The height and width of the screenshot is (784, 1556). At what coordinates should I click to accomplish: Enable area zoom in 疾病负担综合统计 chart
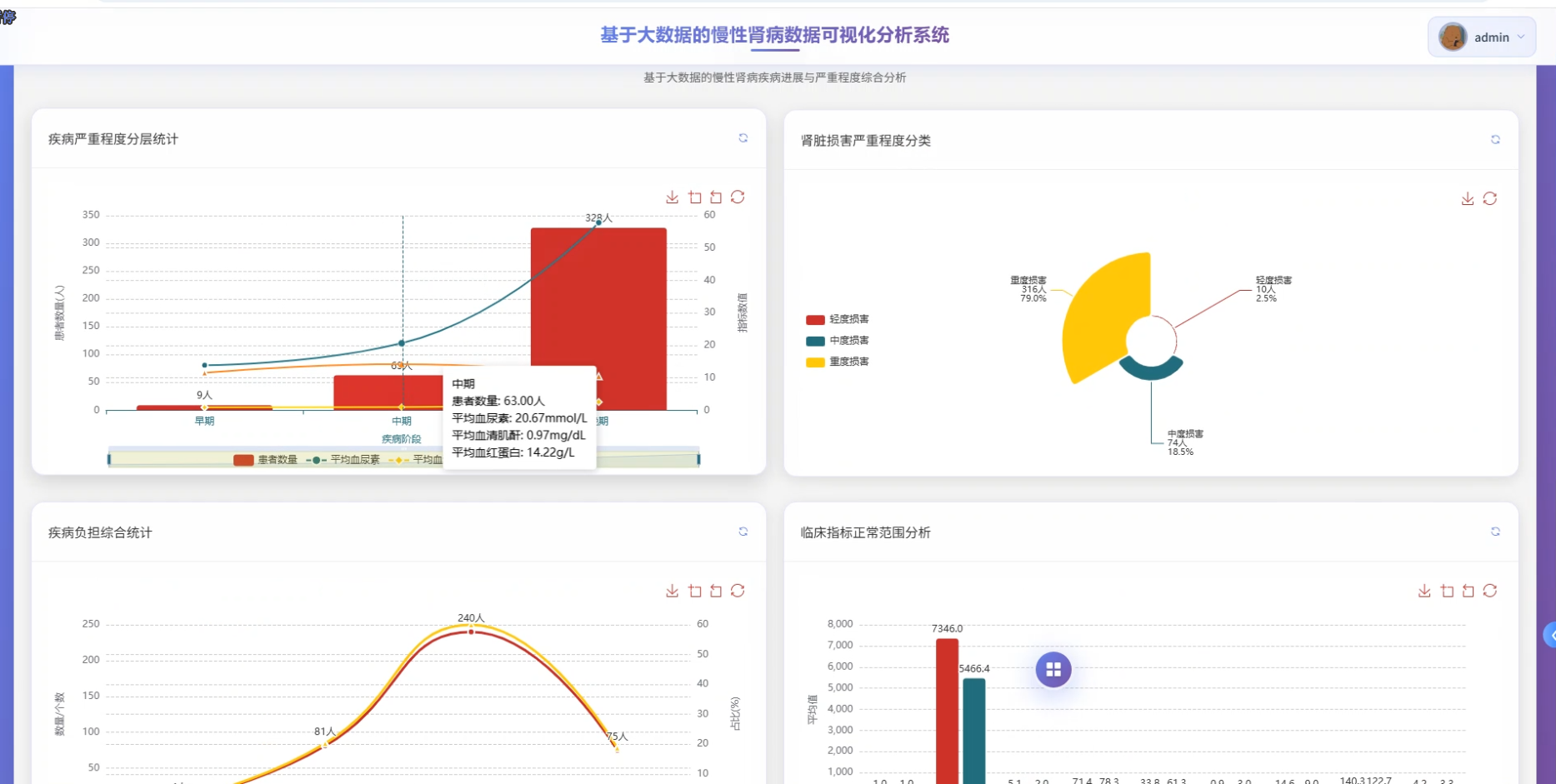pyautogui.click(x=695, y=591)
